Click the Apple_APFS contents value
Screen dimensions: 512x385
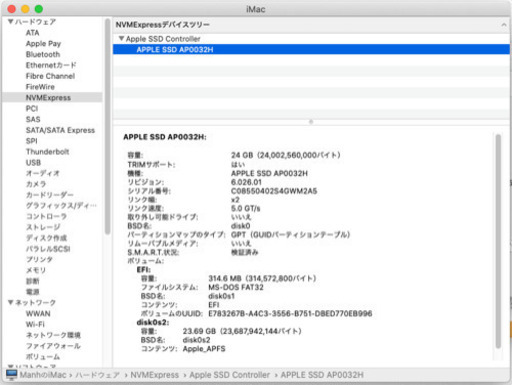(x=204, y=349)
